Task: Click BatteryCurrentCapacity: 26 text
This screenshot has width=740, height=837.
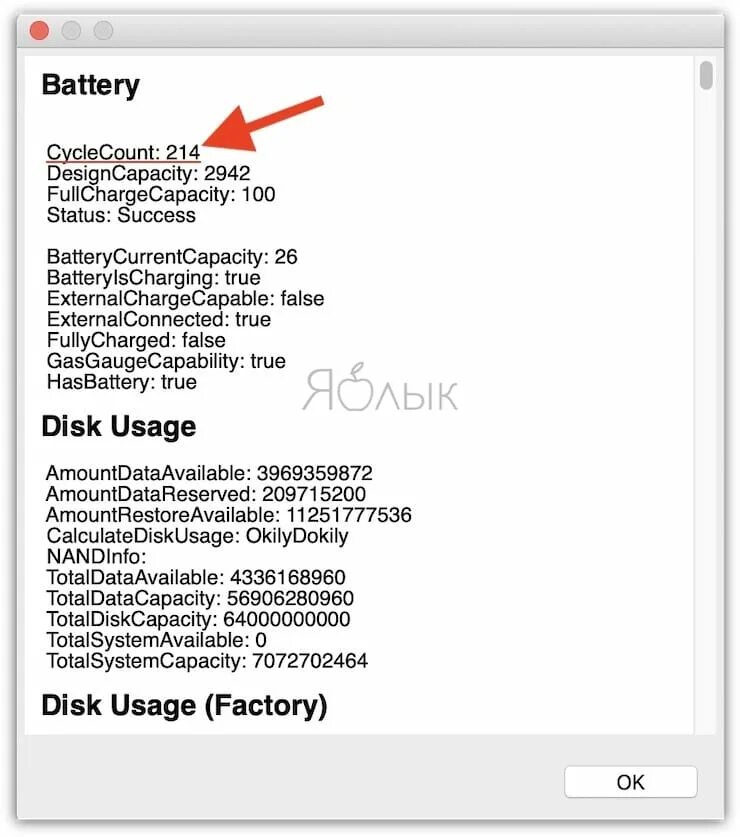Action: point(172,257)
